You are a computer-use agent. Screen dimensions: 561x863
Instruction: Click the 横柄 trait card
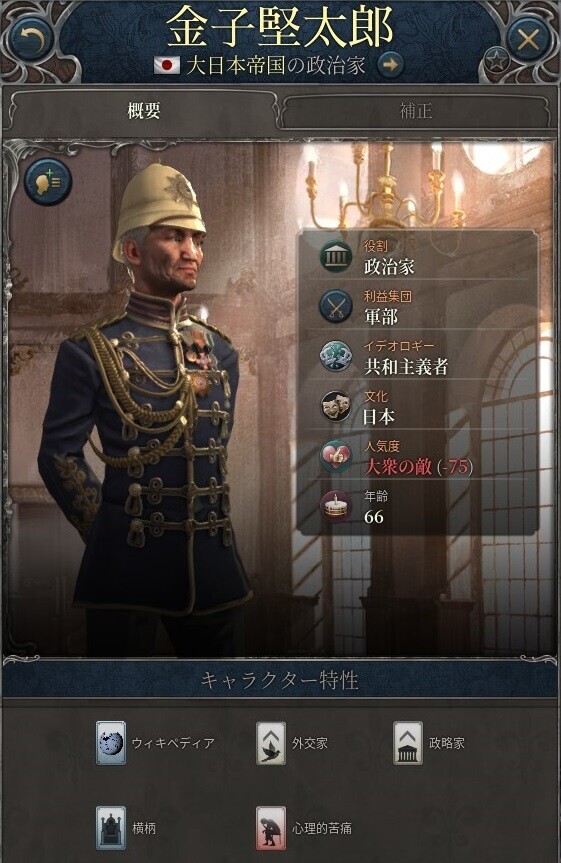click(111, 828)
